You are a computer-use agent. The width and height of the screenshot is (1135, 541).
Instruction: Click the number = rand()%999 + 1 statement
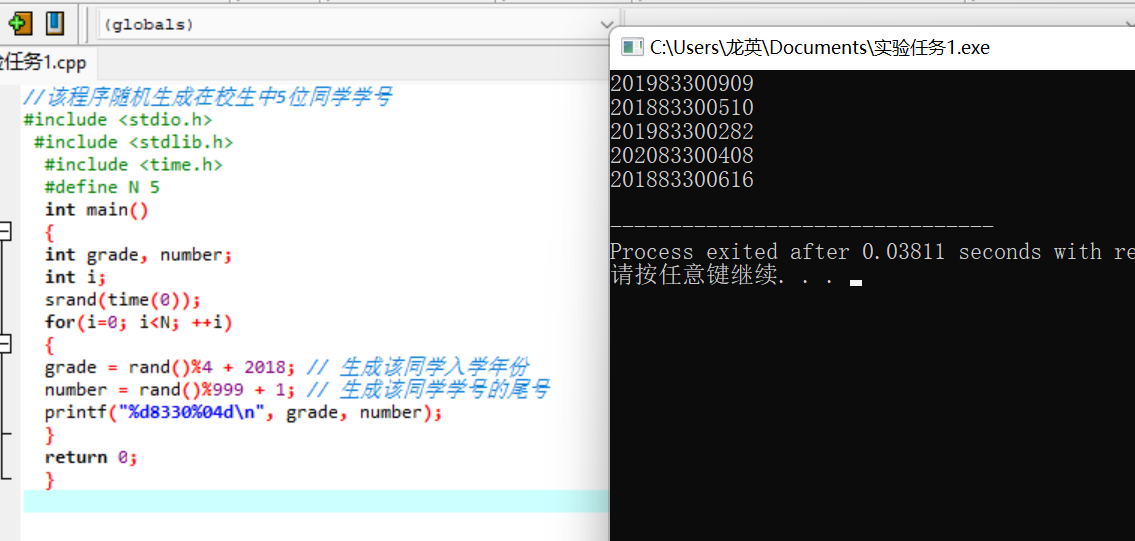point(169,390)
